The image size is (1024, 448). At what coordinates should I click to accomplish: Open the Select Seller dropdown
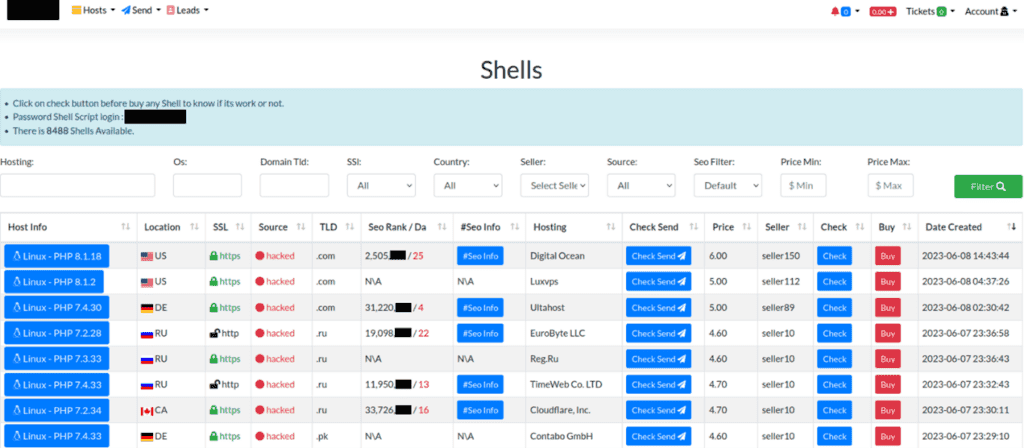click(554, 185)
